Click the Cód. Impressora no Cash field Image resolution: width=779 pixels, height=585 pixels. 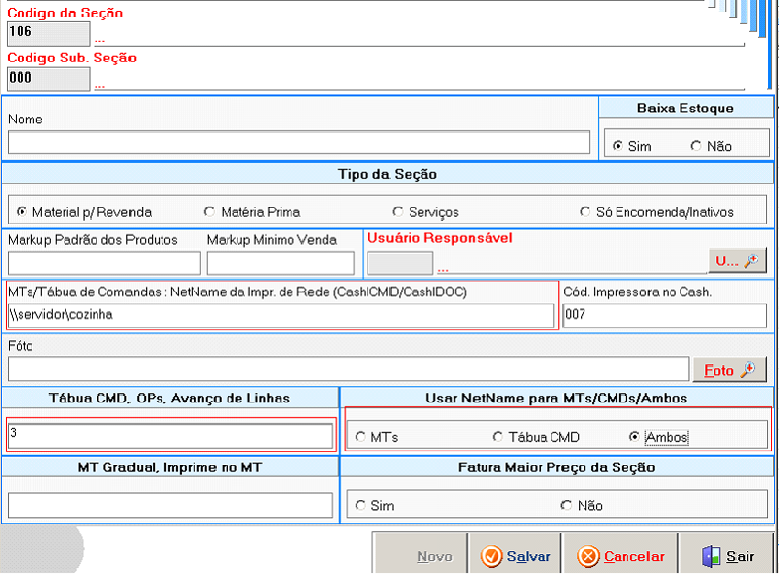[x=664, y=316]
